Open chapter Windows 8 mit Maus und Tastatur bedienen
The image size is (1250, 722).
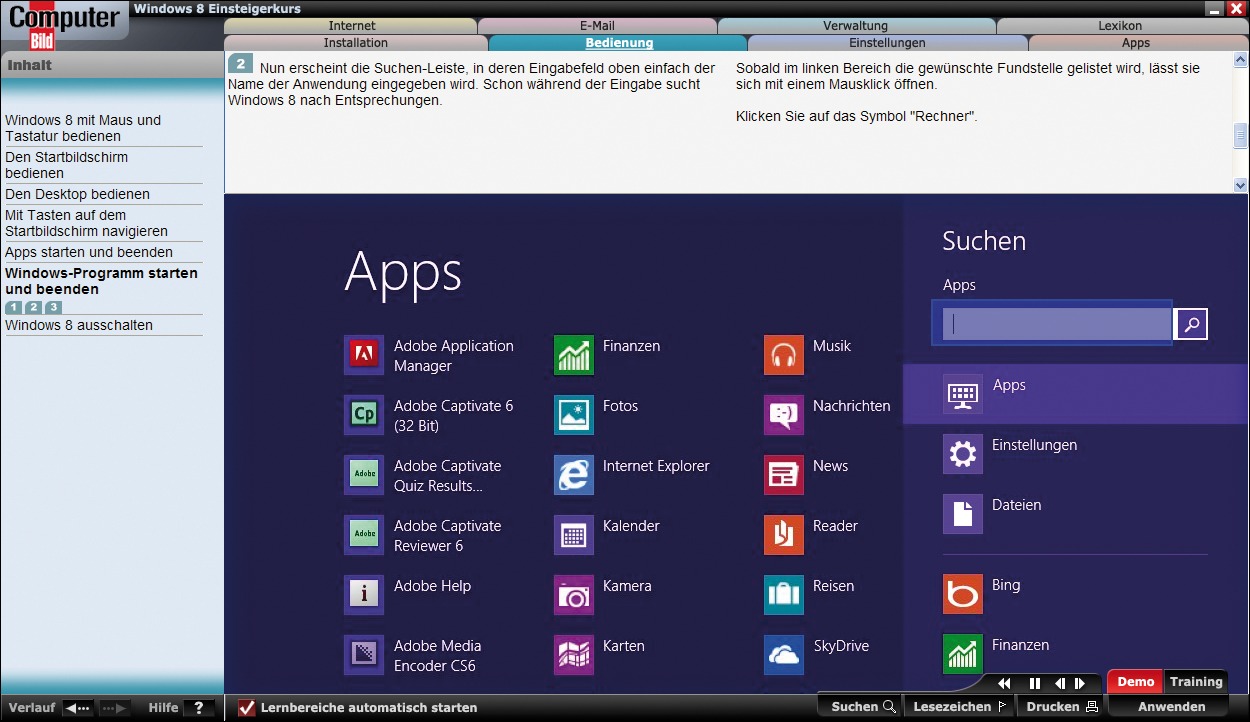83,128
